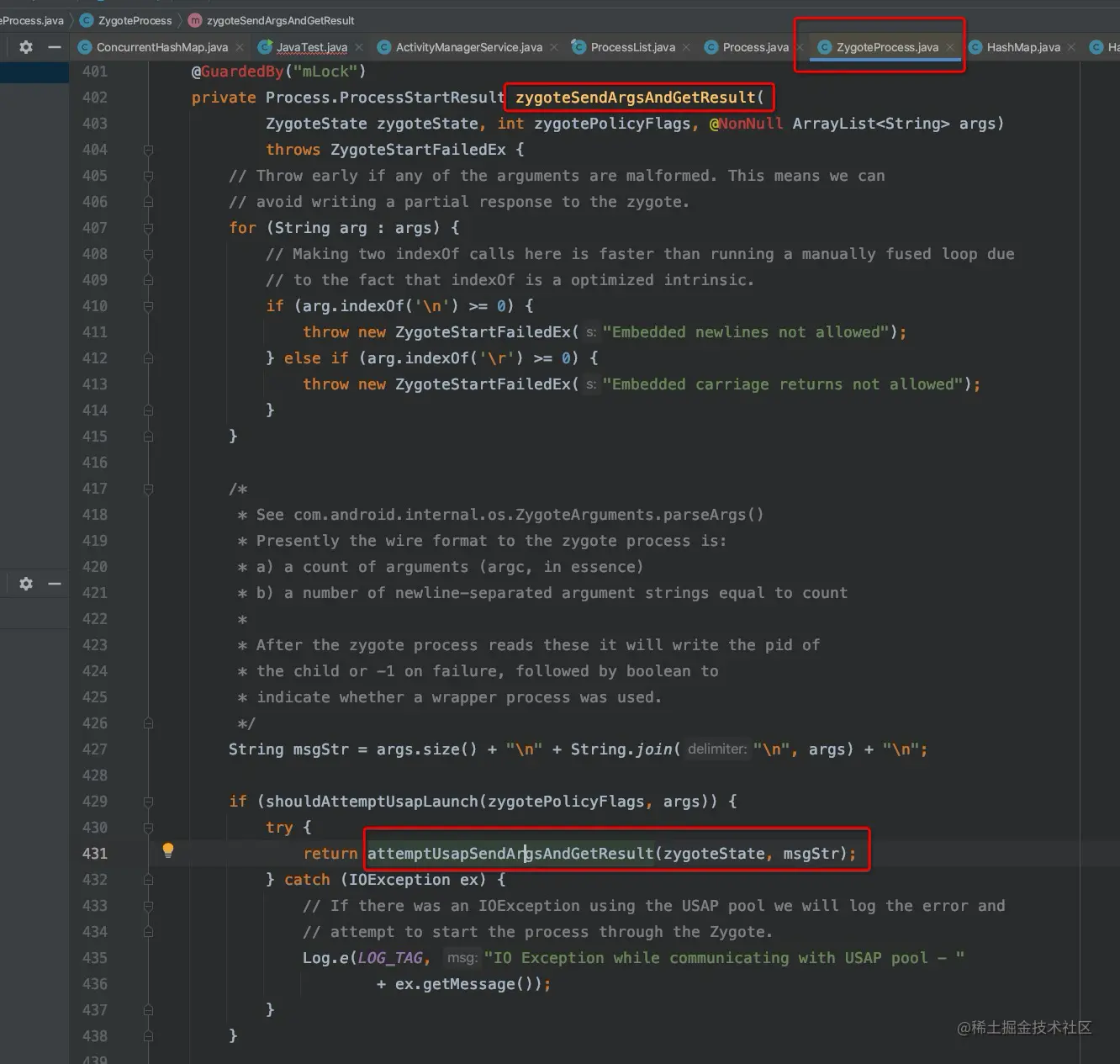This screenshot has width=1120, height=1064.
Task: Click the LOG_TAG constant on line 435
Action: [x=390, y=958]
